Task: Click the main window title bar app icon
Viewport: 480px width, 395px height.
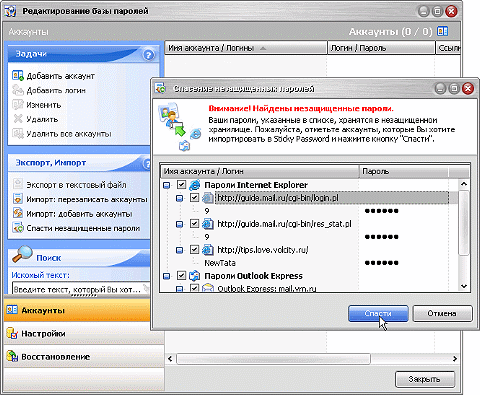Action: tap(11, 11)
